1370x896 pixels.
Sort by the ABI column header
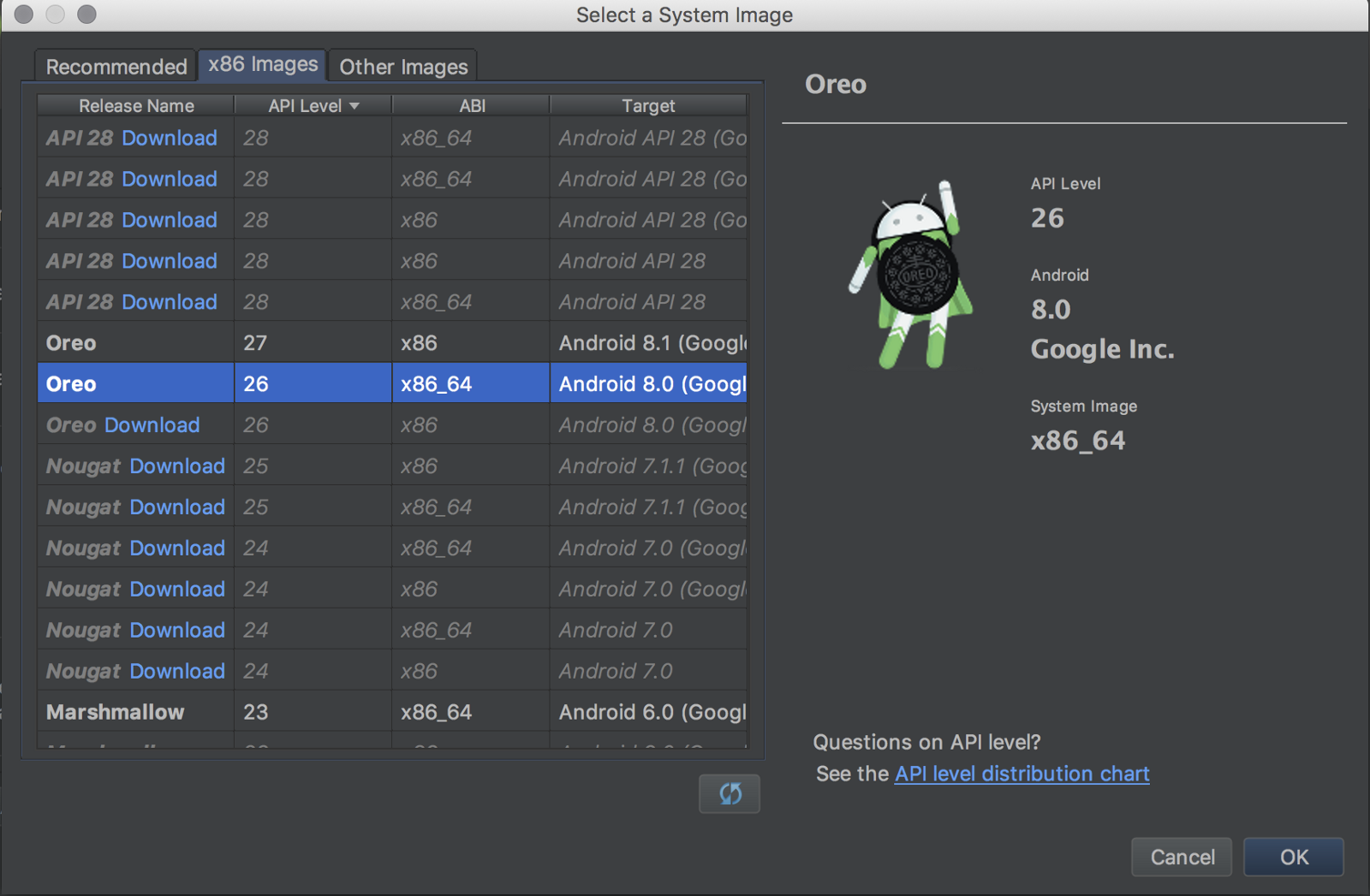point(472,105)
